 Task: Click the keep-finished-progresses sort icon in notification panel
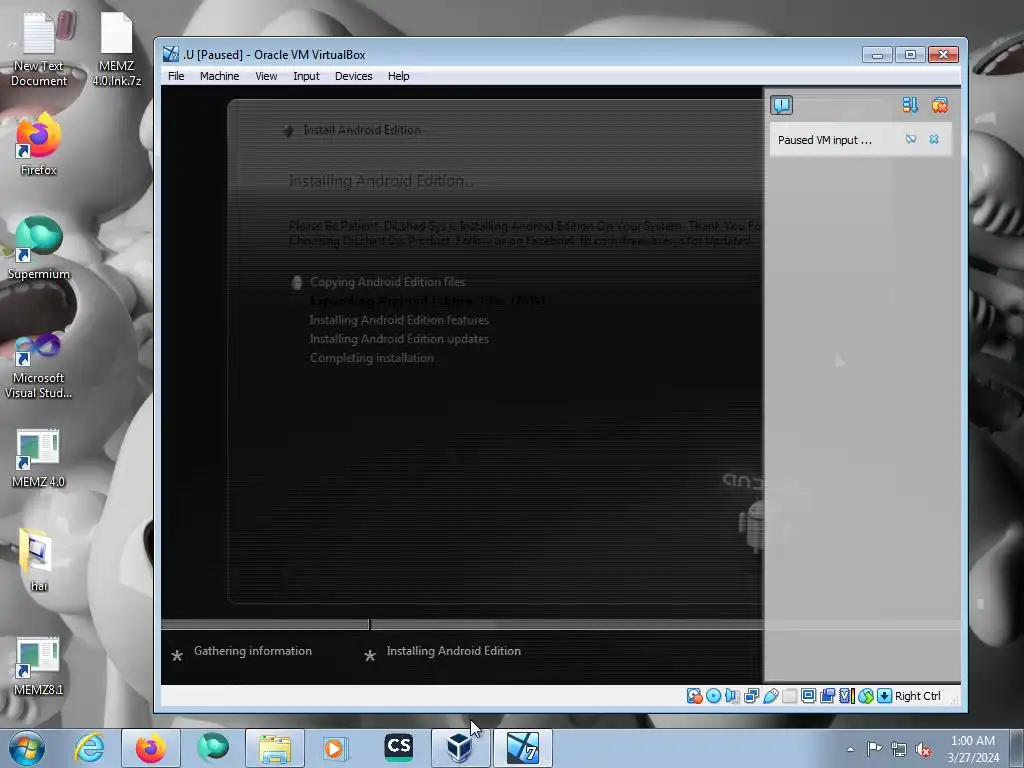tap(910, 105)
